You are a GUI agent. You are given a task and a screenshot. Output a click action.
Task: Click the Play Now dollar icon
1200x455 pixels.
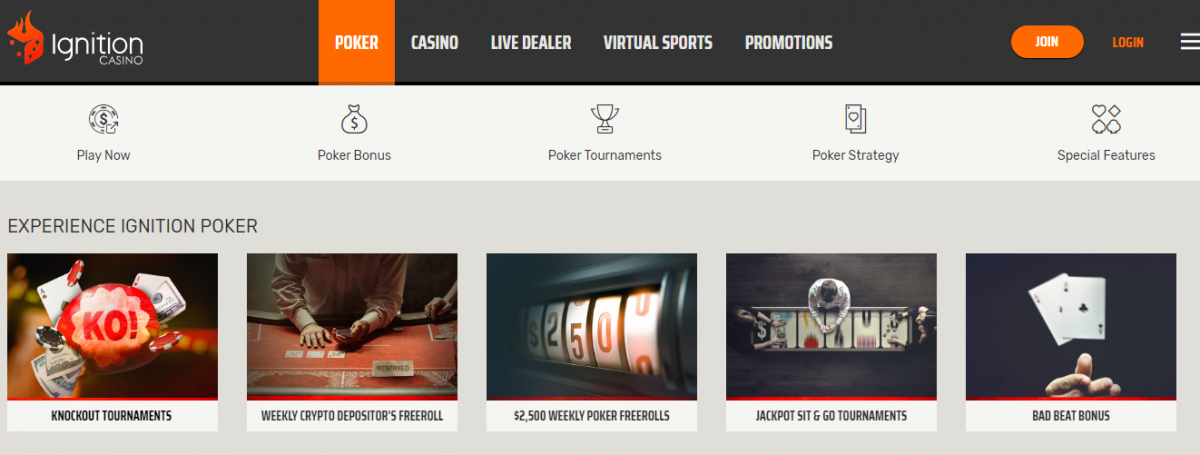(104, 119)
